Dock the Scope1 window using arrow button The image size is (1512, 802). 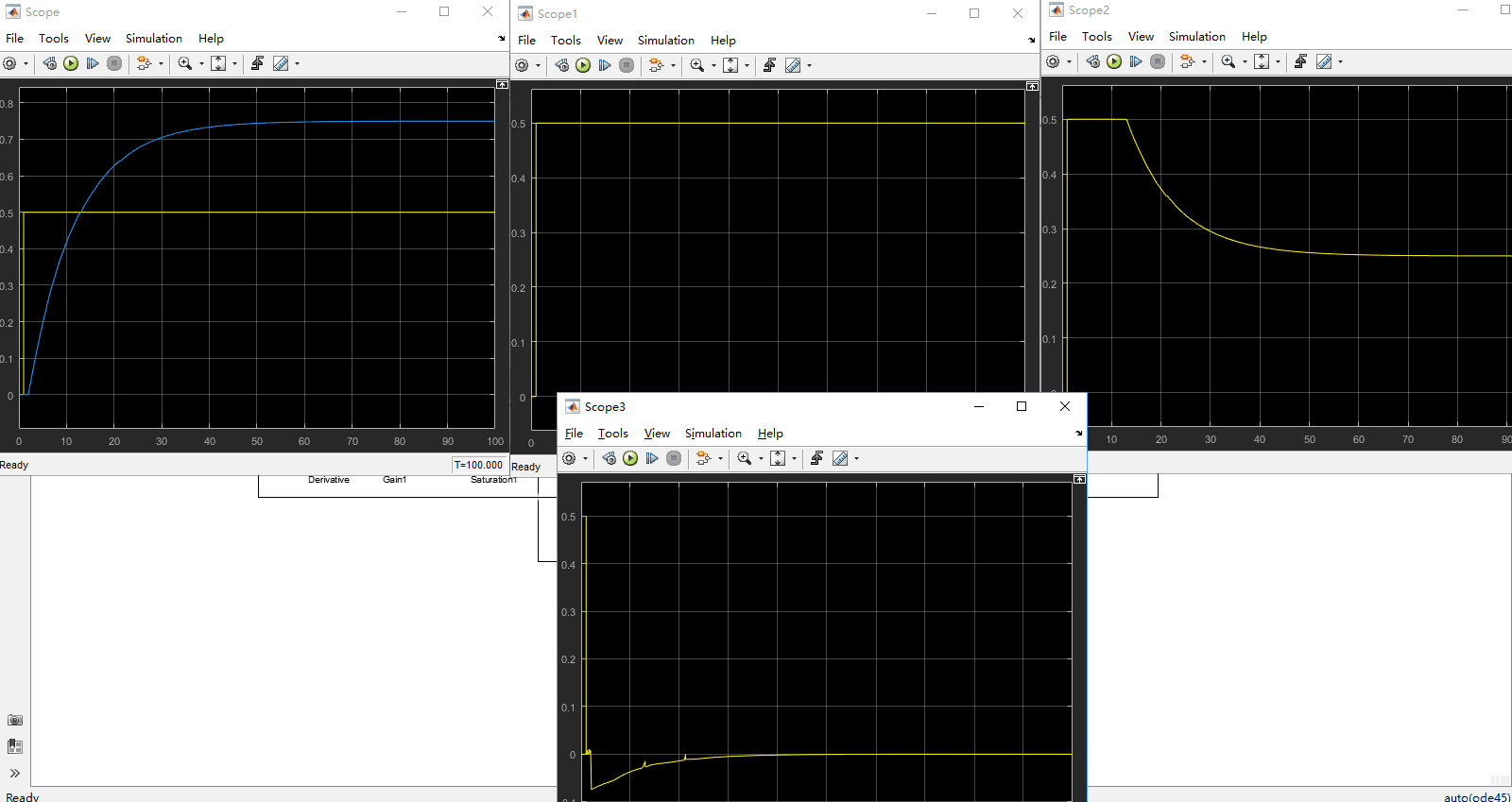tap(1032, 41)
